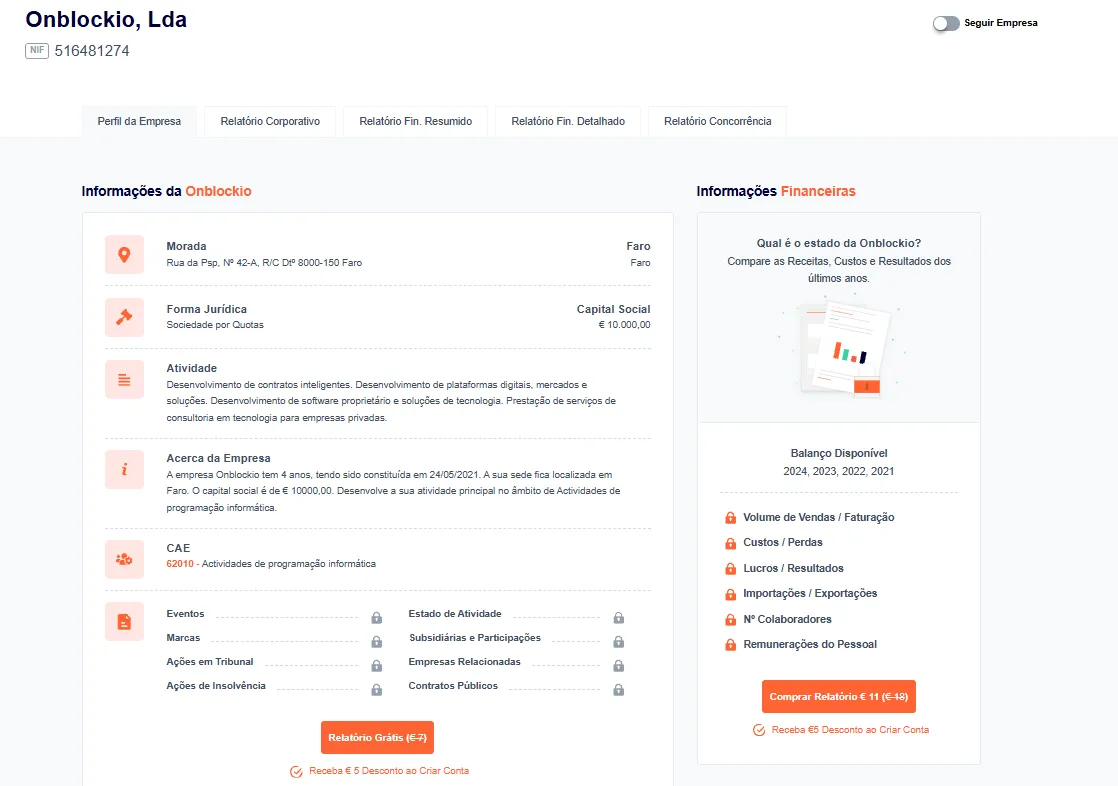Select the Estado de Atividade entry
This screenshot has height=786, width=1118.
click(455, 613)
